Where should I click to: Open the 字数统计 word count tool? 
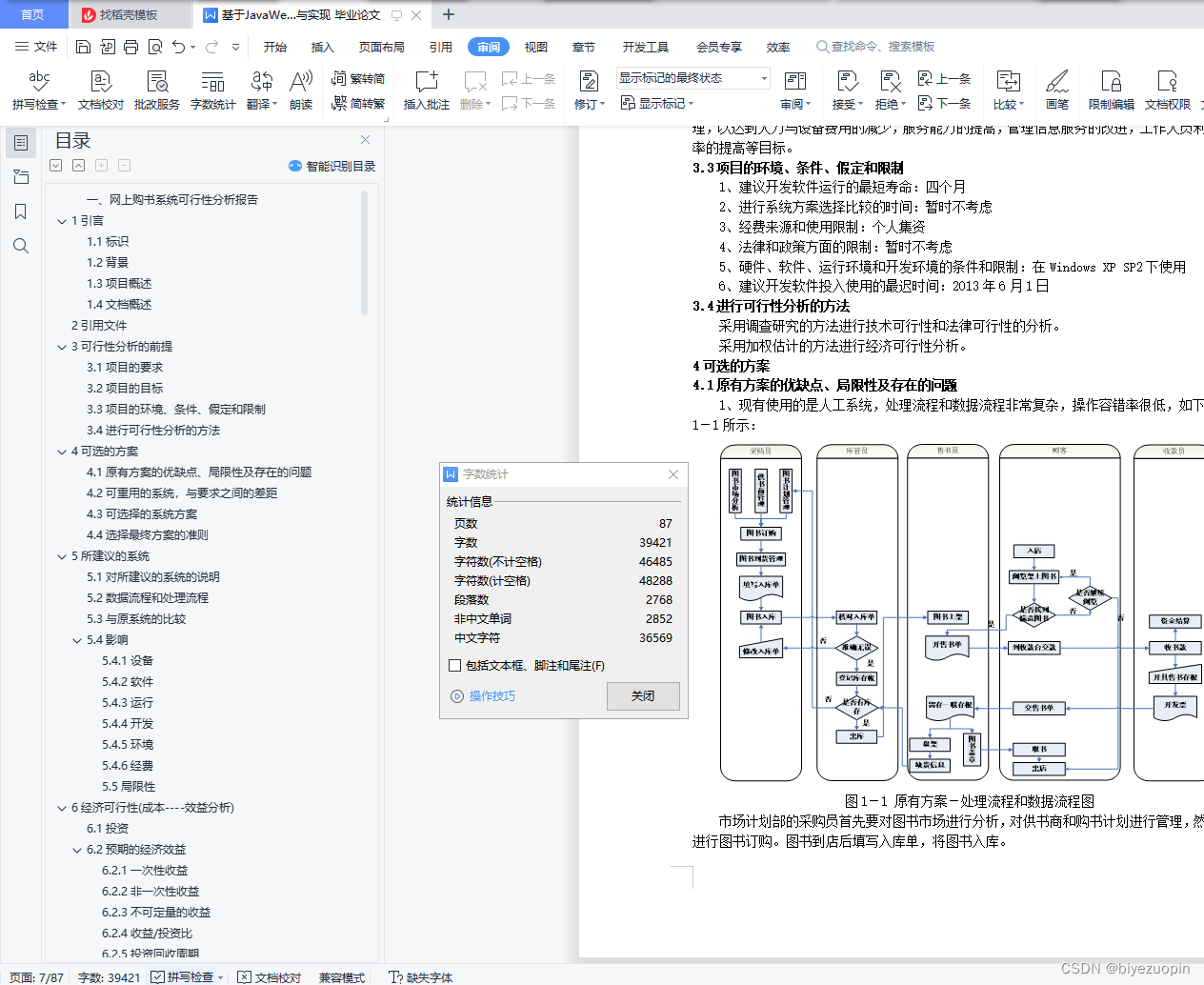pos(212,90)
